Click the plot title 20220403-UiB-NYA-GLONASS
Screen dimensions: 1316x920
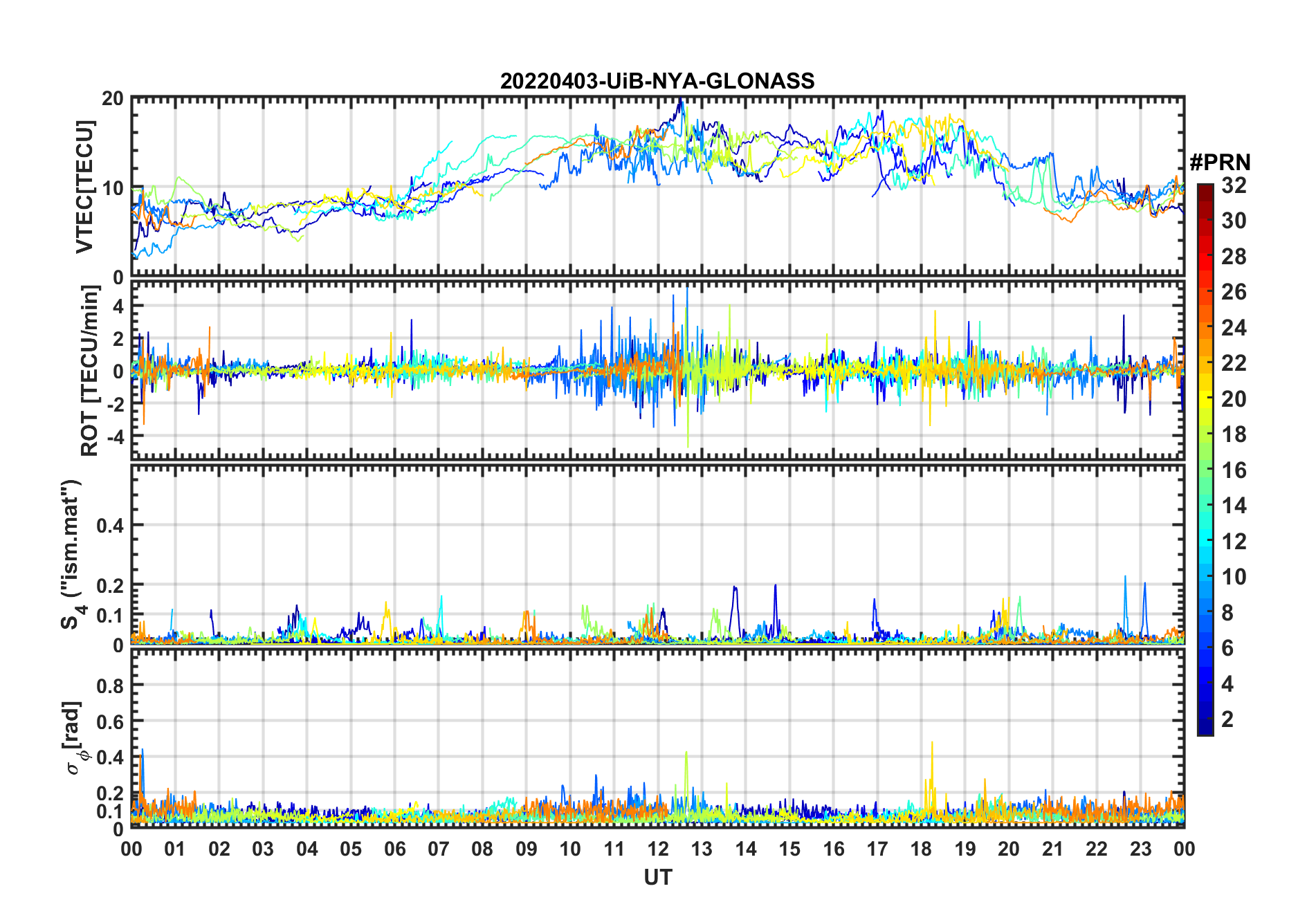657,81
